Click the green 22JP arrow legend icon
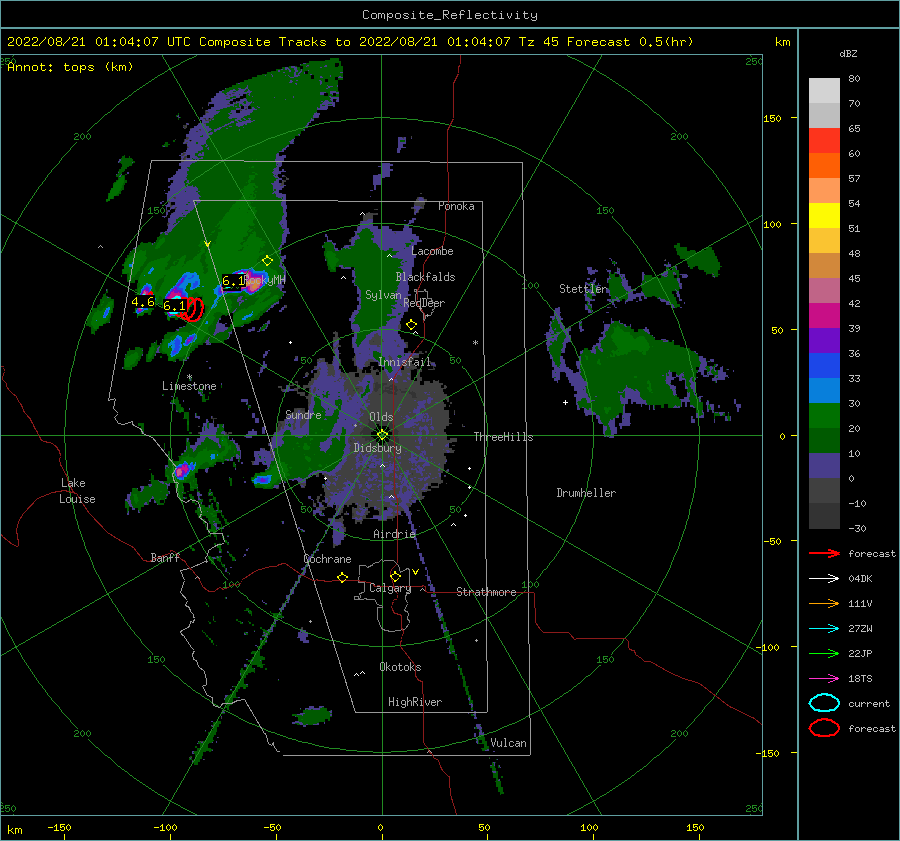This screenshot has height=841, width=900. (x=824, y=653)
